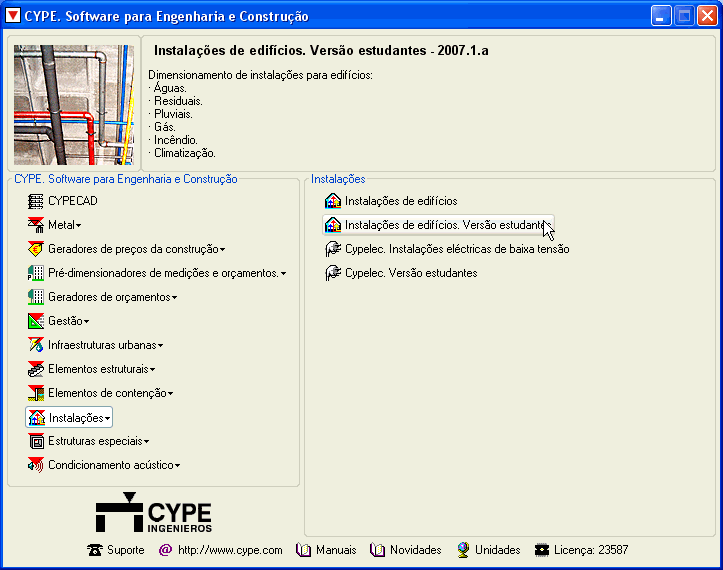The height and width of the screenshot is (570, 723).
Task: Click the Gestão icon
Action: pos(36,321)
